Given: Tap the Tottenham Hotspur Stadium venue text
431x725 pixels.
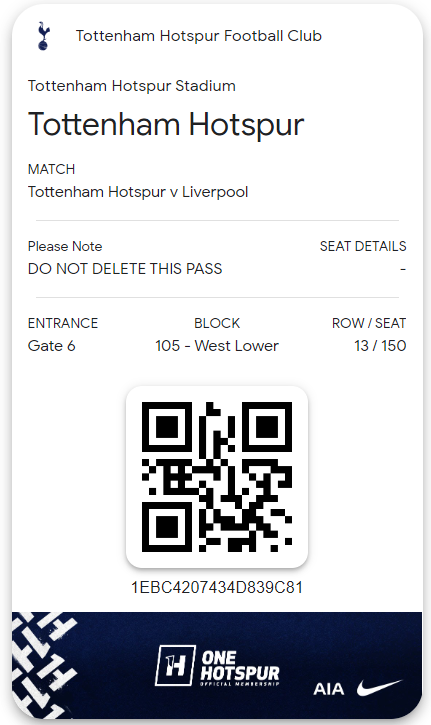Looking at the screenshot, I should click(x=132, y=86).
